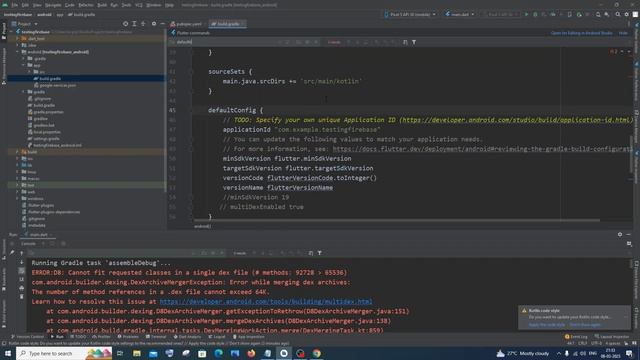
Task: Click the Collapse All icon in Project panel
Action: pyautogui.click(x=143, y=24)
